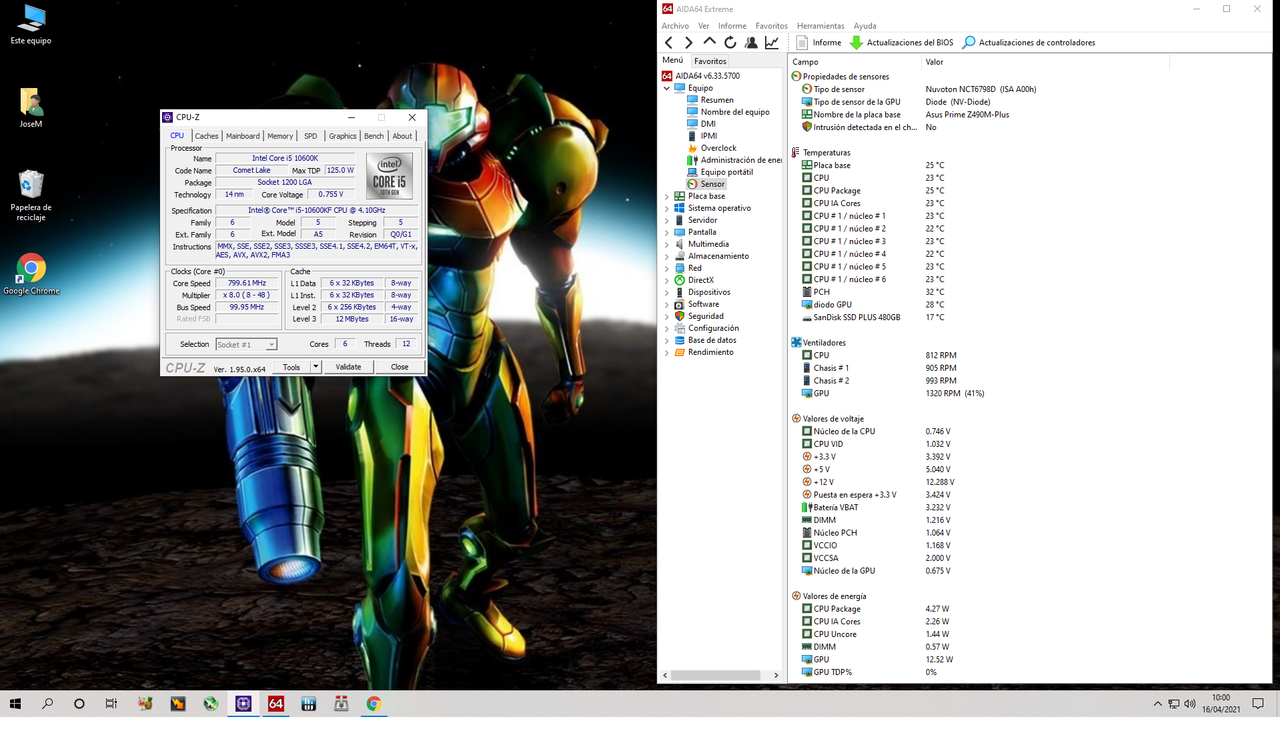Image resolution: width=1280 pixels, height=729 pixels.
Task: Click the Campo column header
Action: pos(855,62)
